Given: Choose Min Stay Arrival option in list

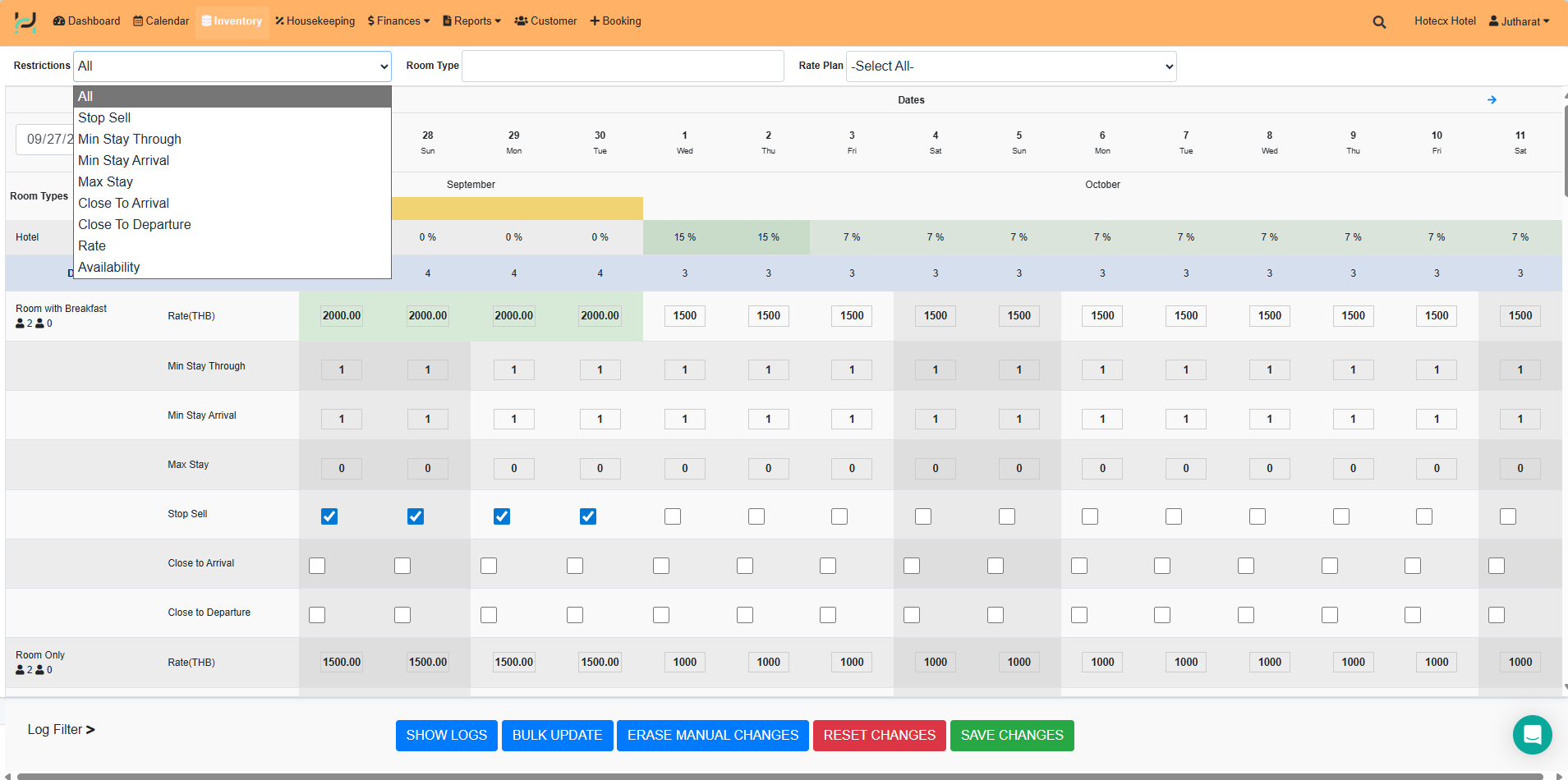Looking at the screenshot, I should tap(124, 161).
